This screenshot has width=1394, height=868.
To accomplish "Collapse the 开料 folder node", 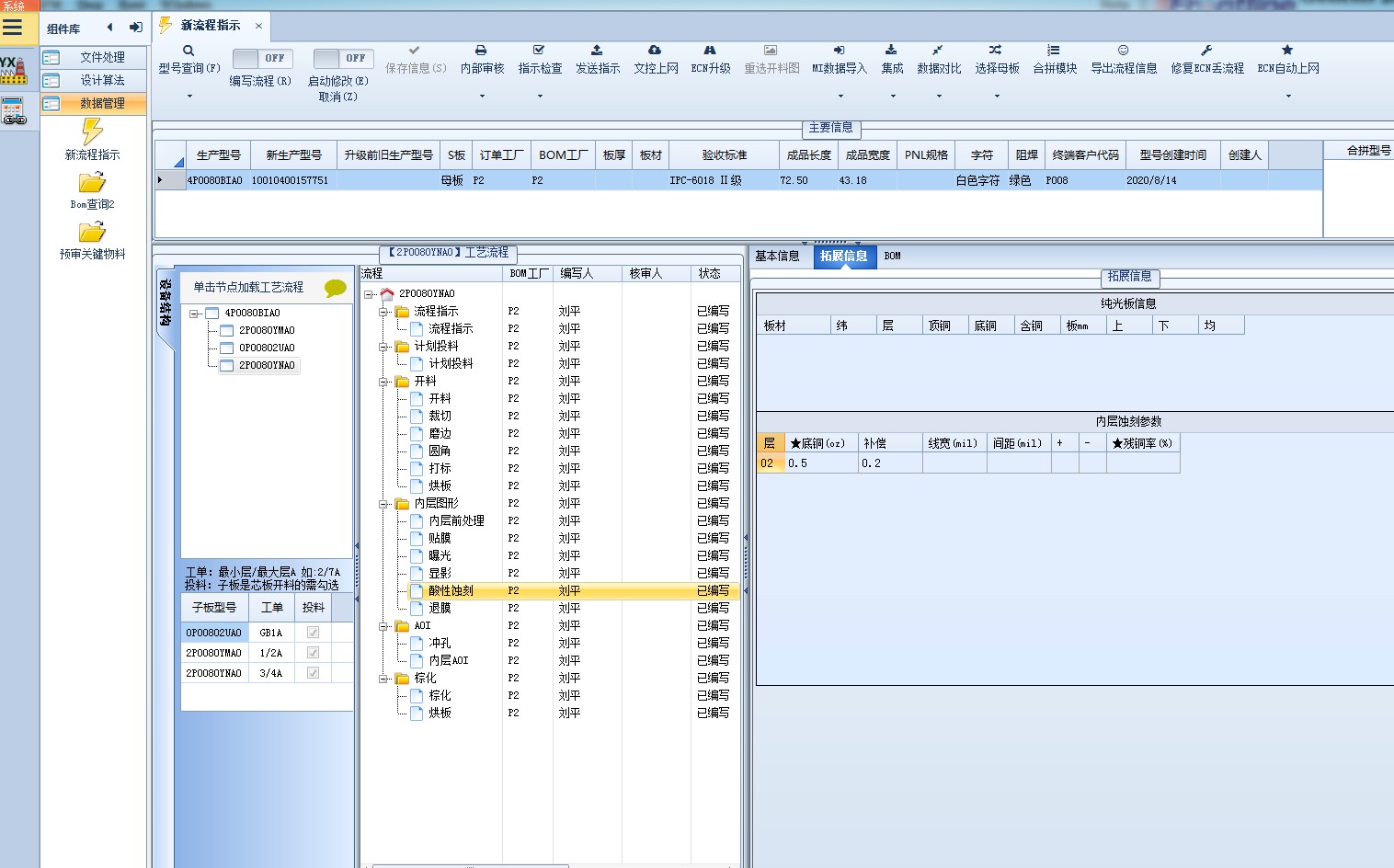I will click(x=383, y=382).
